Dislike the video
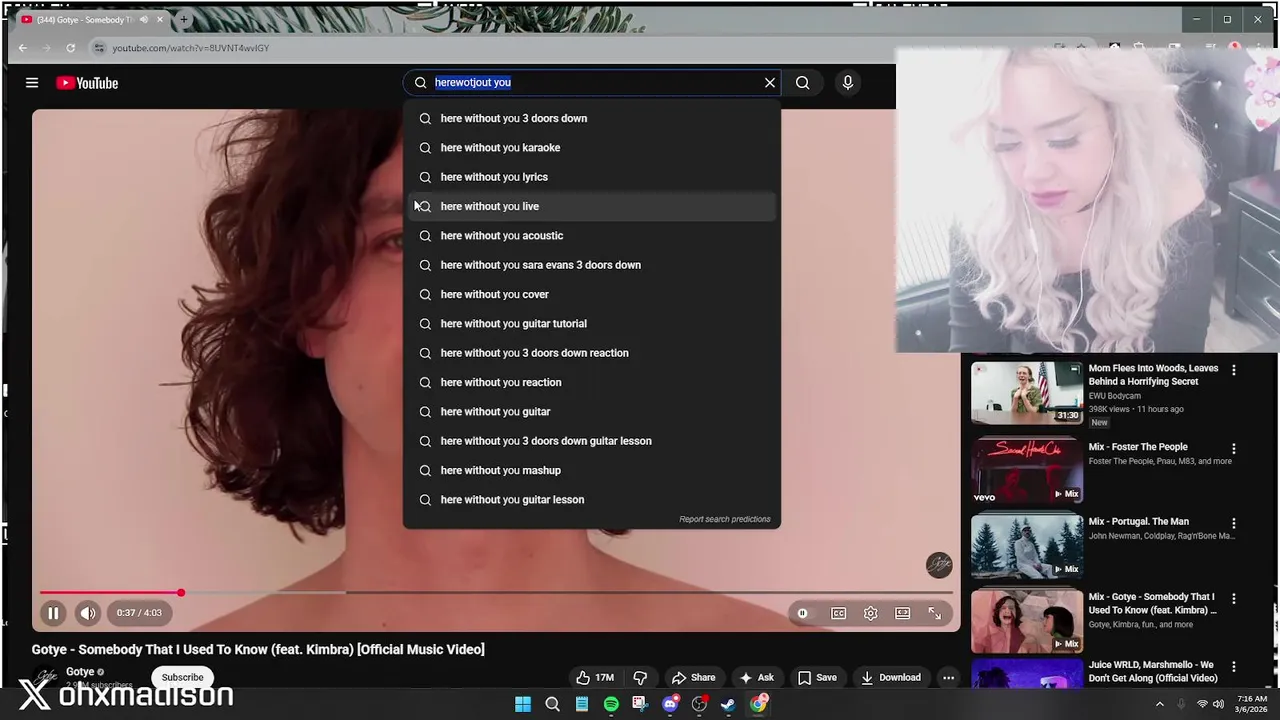The width and height of the screenshot is (1280, 720). 640,677
